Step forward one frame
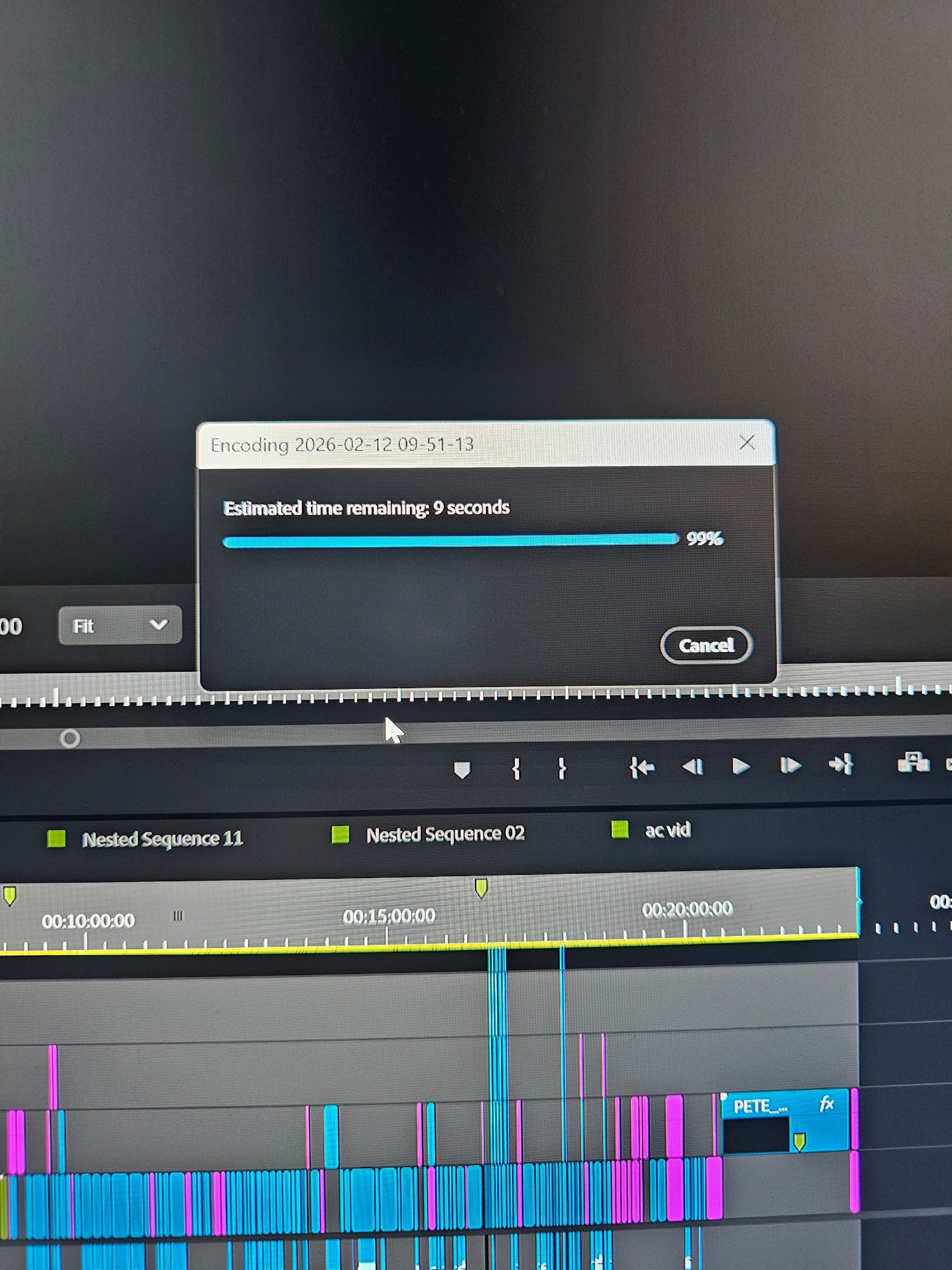The height and width of the screenshot is (1270, 952). coord(790,766)
